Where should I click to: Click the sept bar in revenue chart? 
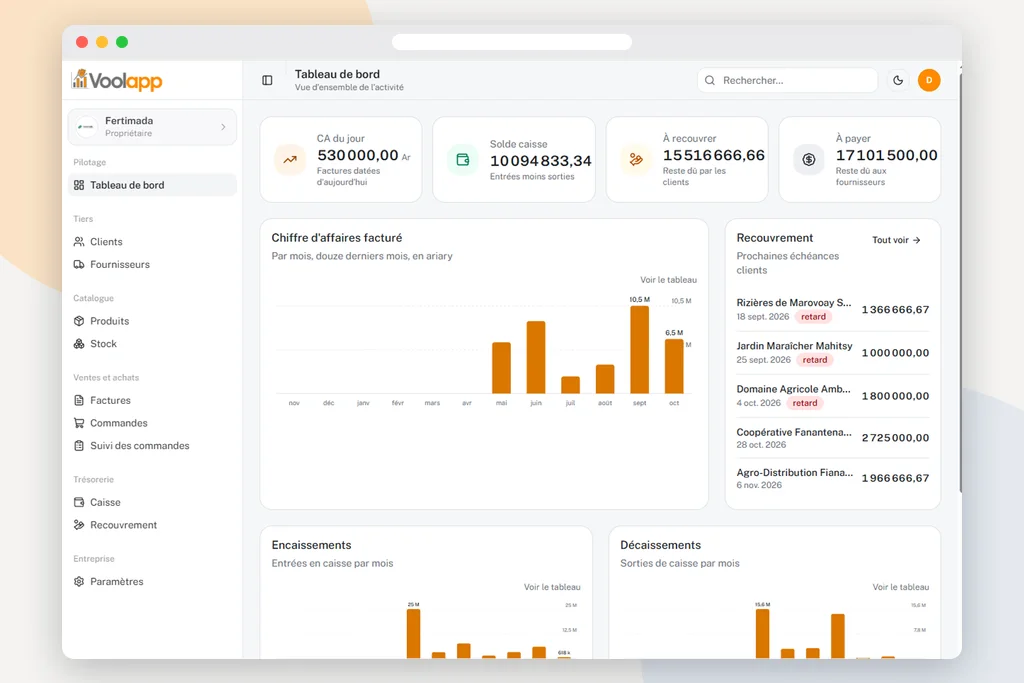[639, 349]
